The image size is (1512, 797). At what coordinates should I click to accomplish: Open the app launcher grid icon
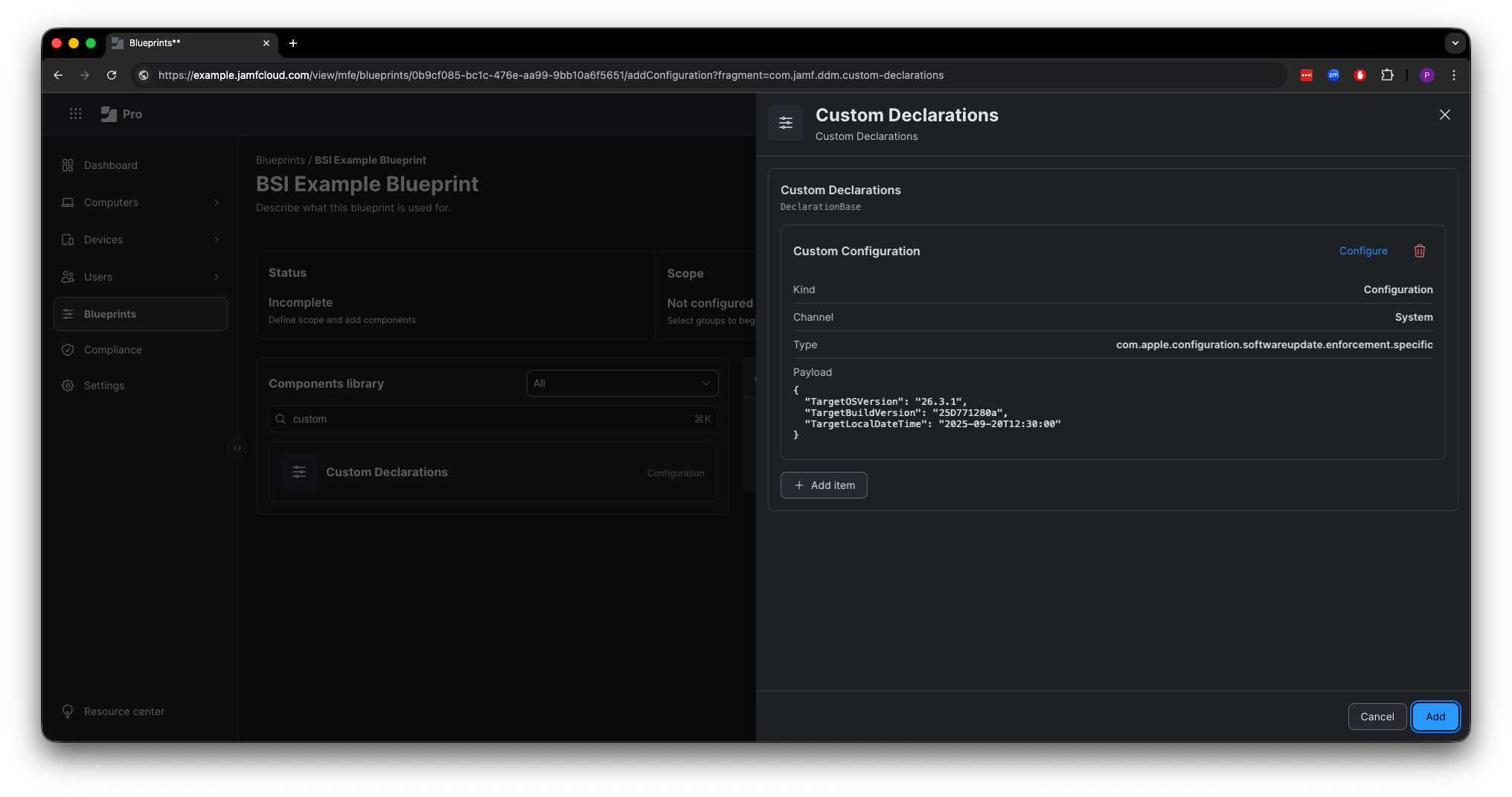tap(75, 114)
